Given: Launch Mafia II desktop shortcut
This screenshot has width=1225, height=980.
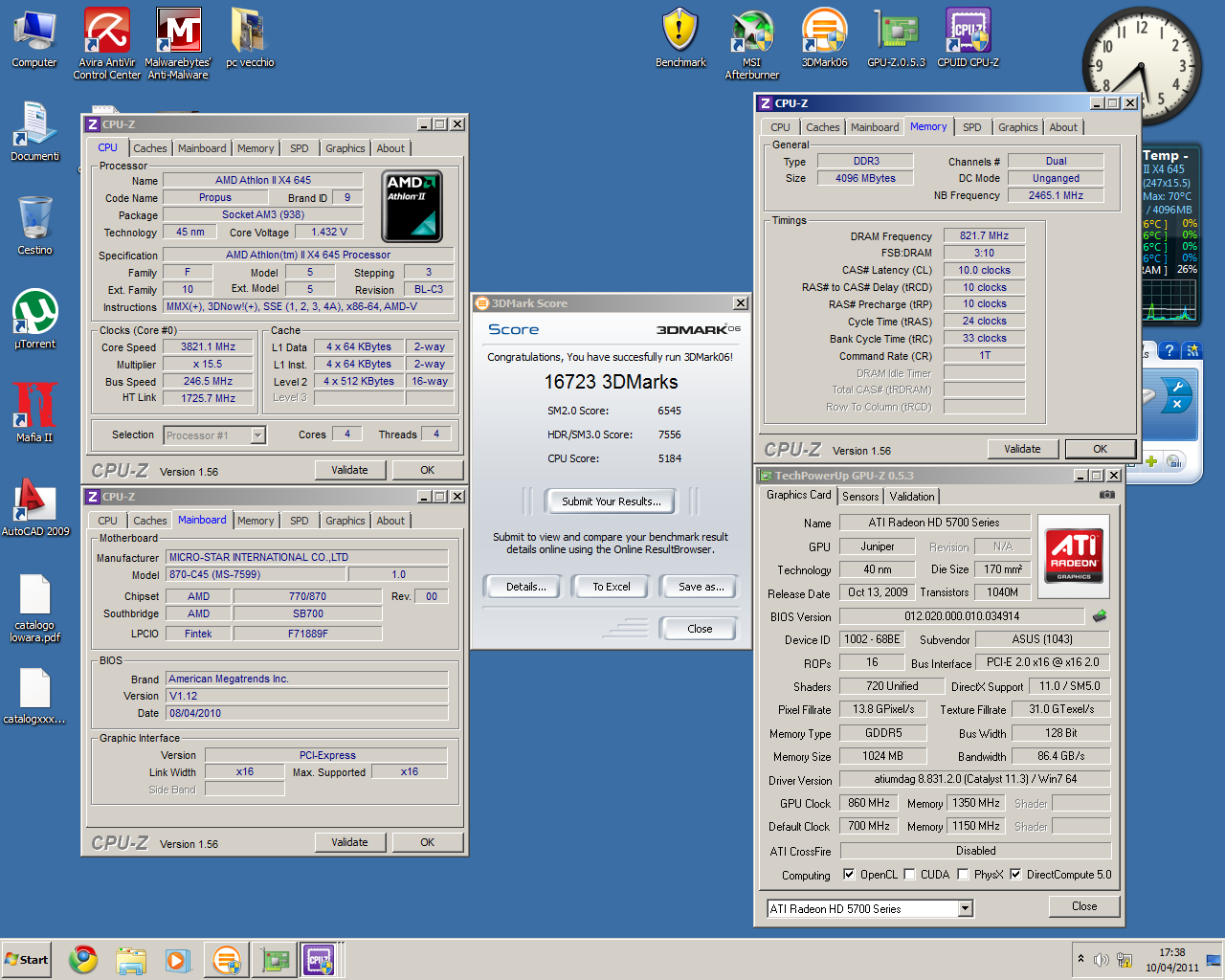Looking at the screenshot, I should pos(34,413).
